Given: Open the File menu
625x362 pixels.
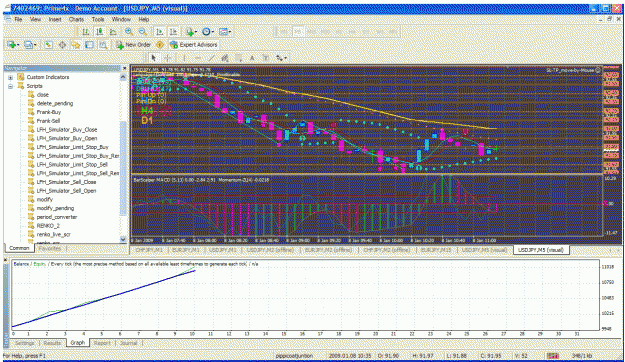Looking at the screenshot, I should [18, 19].
